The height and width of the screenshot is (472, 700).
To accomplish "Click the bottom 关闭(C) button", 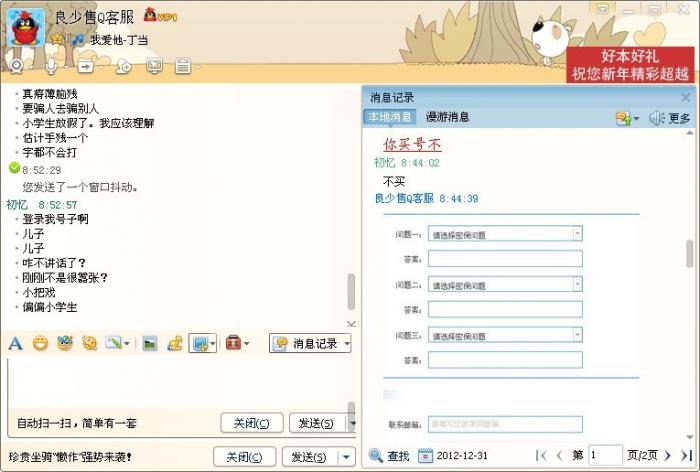I will [x=244, y=457].
